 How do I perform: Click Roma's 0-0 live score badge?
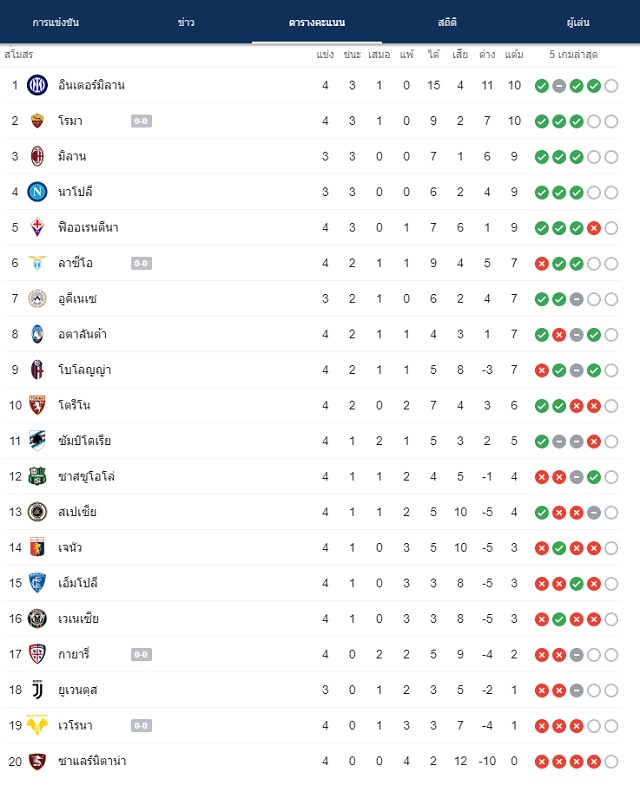141,121
